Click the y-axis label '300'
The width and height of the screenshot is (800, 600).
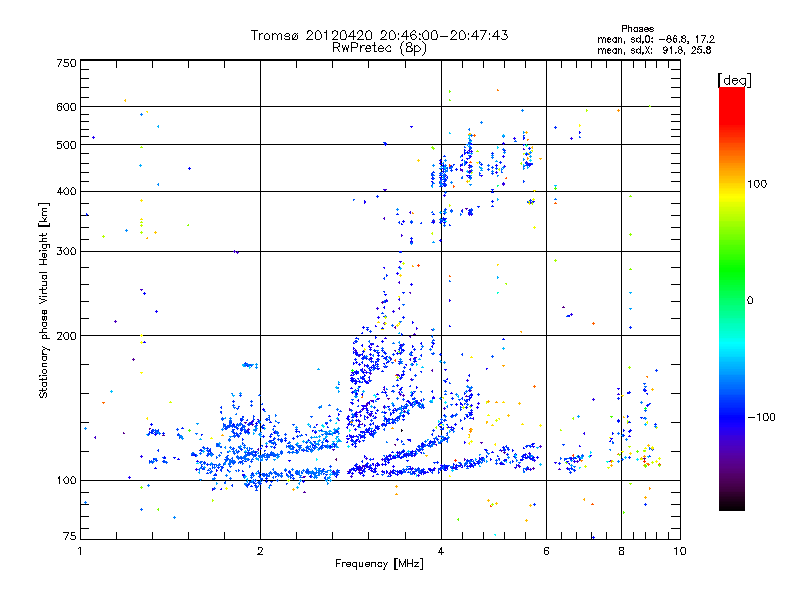66,252
